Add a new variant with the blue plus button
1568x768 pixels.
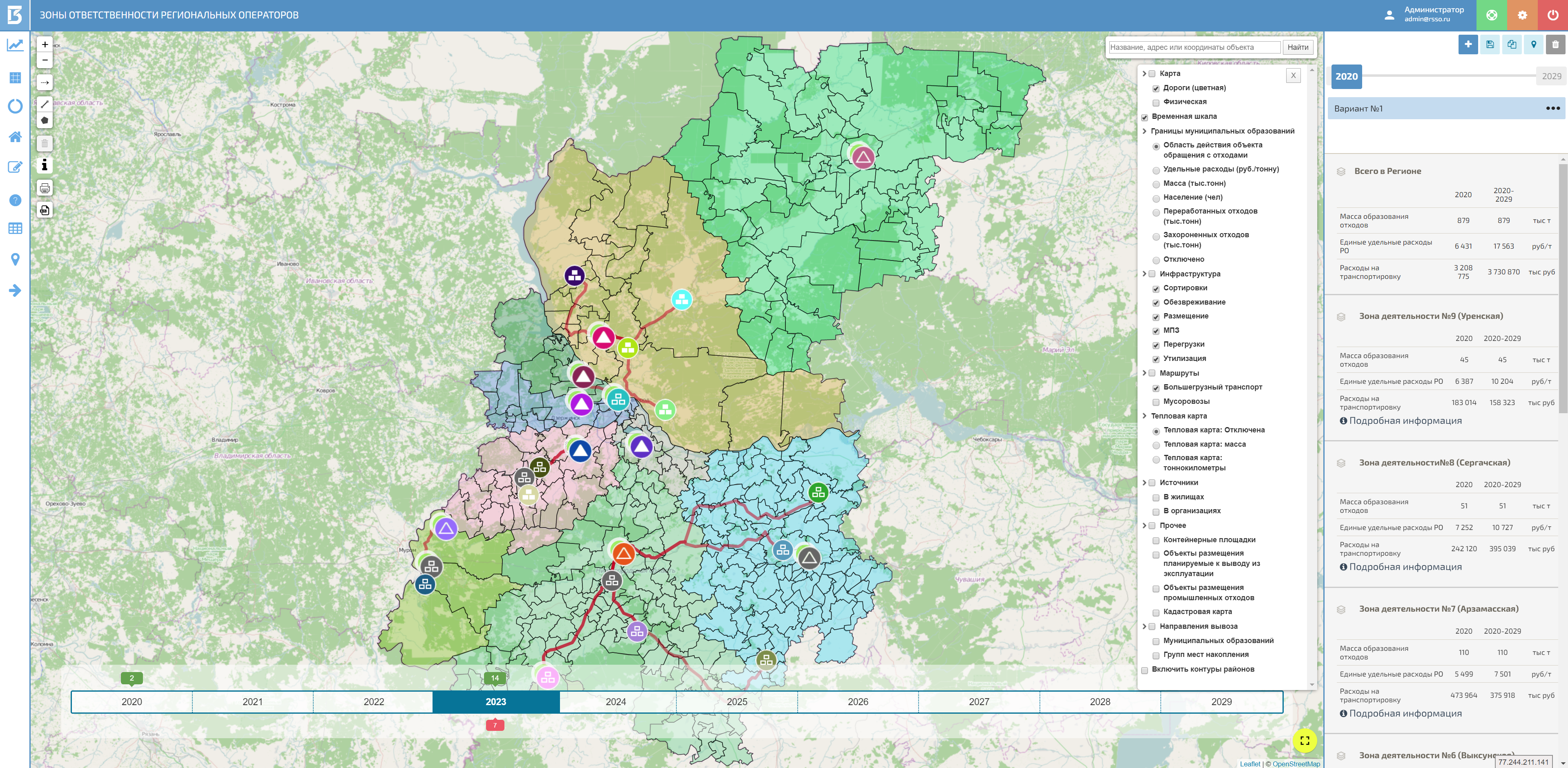point(1468,44)
